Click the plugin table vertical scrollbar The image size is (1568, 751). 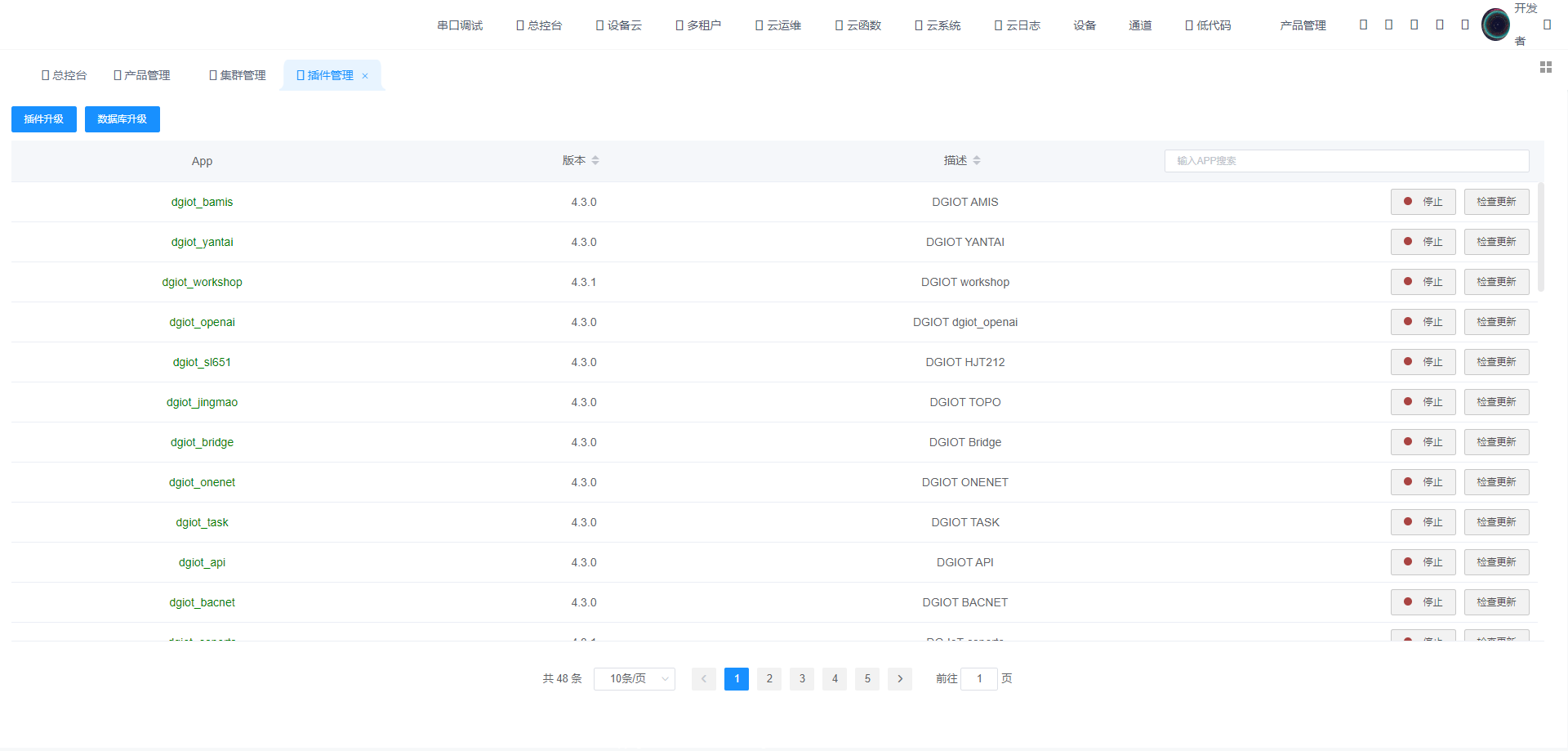[x=1540, y=237]
